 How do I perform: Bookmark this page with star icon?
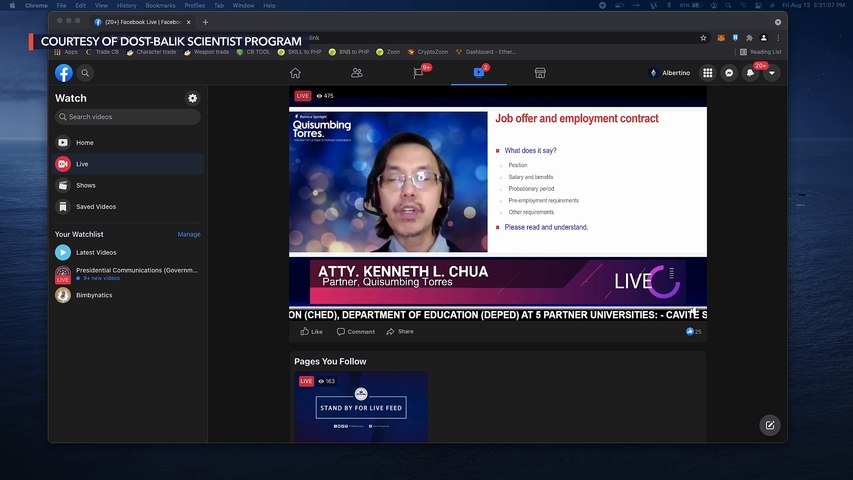coord(703,38)
